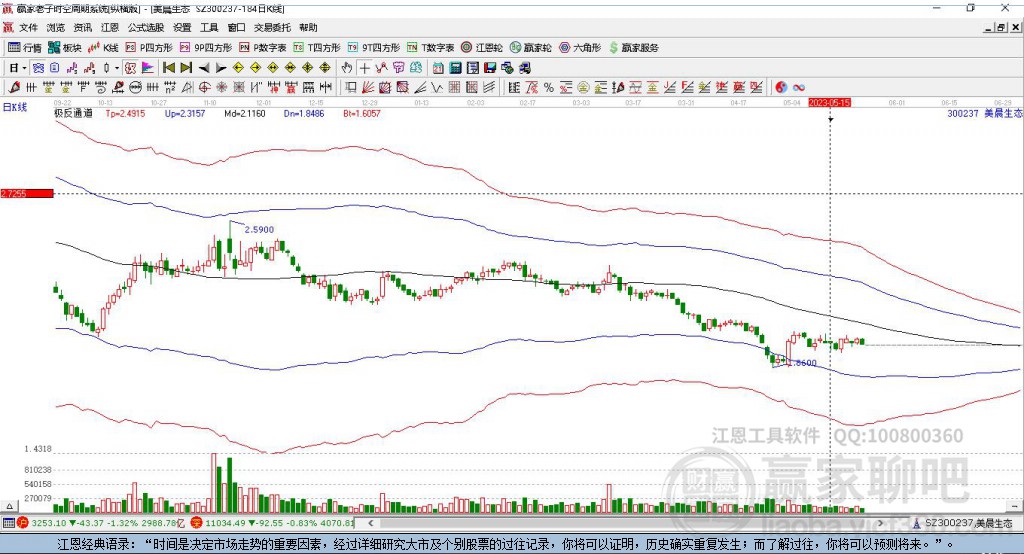This screenshot has height=554, width=1024.
Task: Restore the inner chart window
Action: 1002,27
